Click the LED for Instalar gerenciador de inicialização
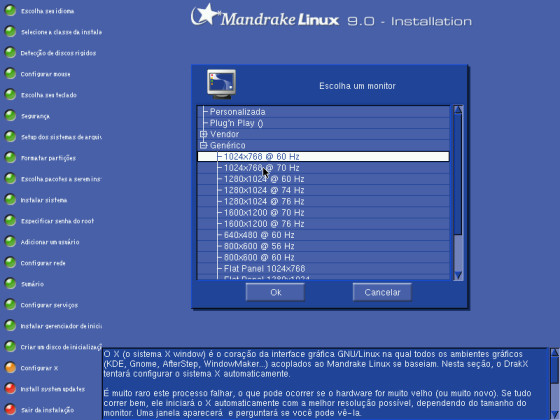560x420 pixels. pyautogui.click(x=10, y=326)
